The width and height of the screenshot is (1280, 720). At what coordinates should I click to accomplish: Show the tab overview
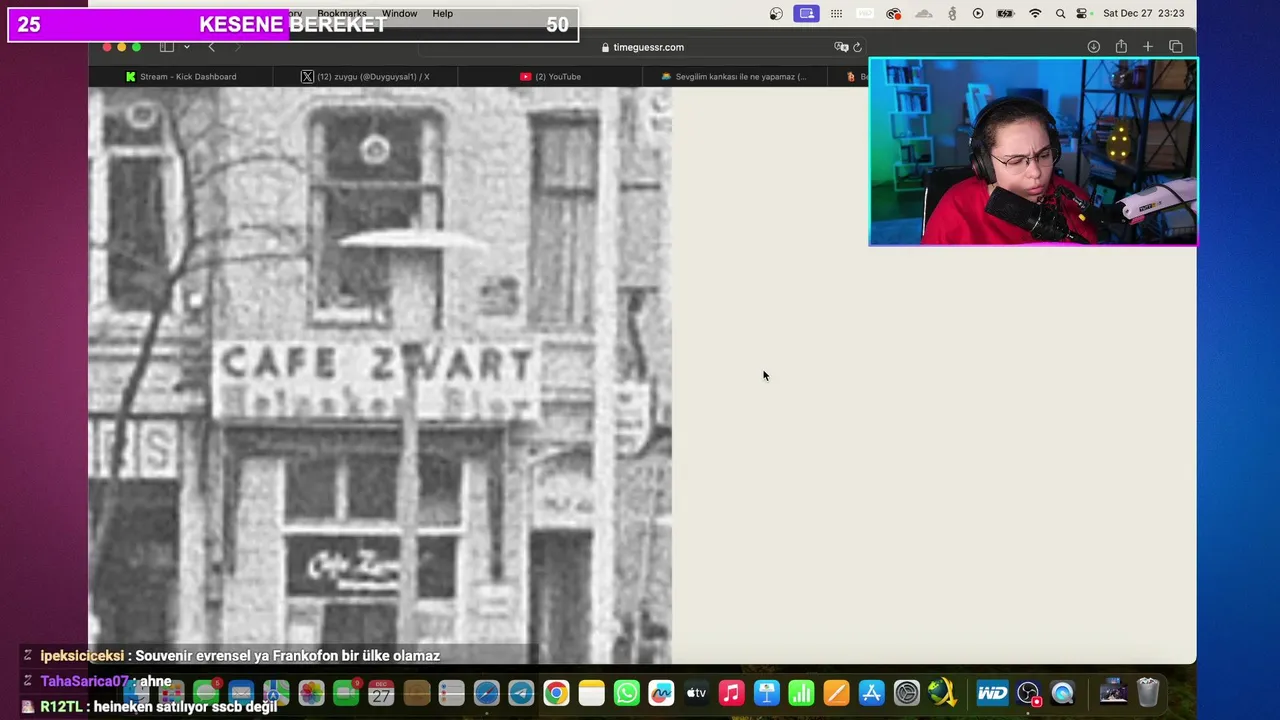(x=1176, y=47)
